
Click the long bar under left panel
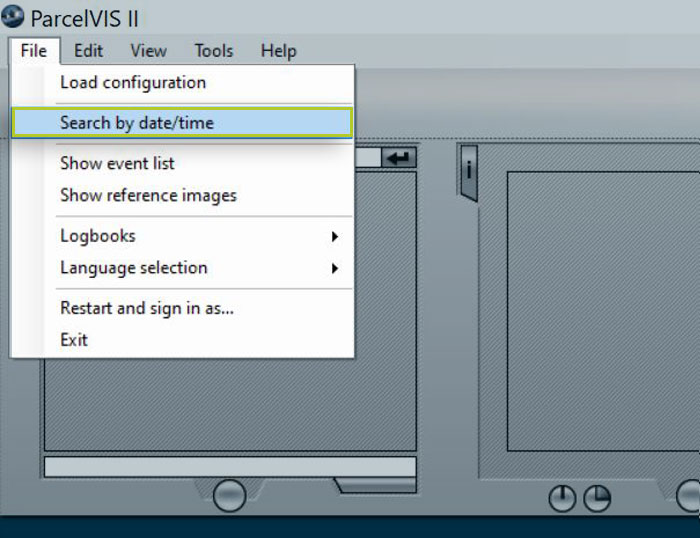click(230, 467)
